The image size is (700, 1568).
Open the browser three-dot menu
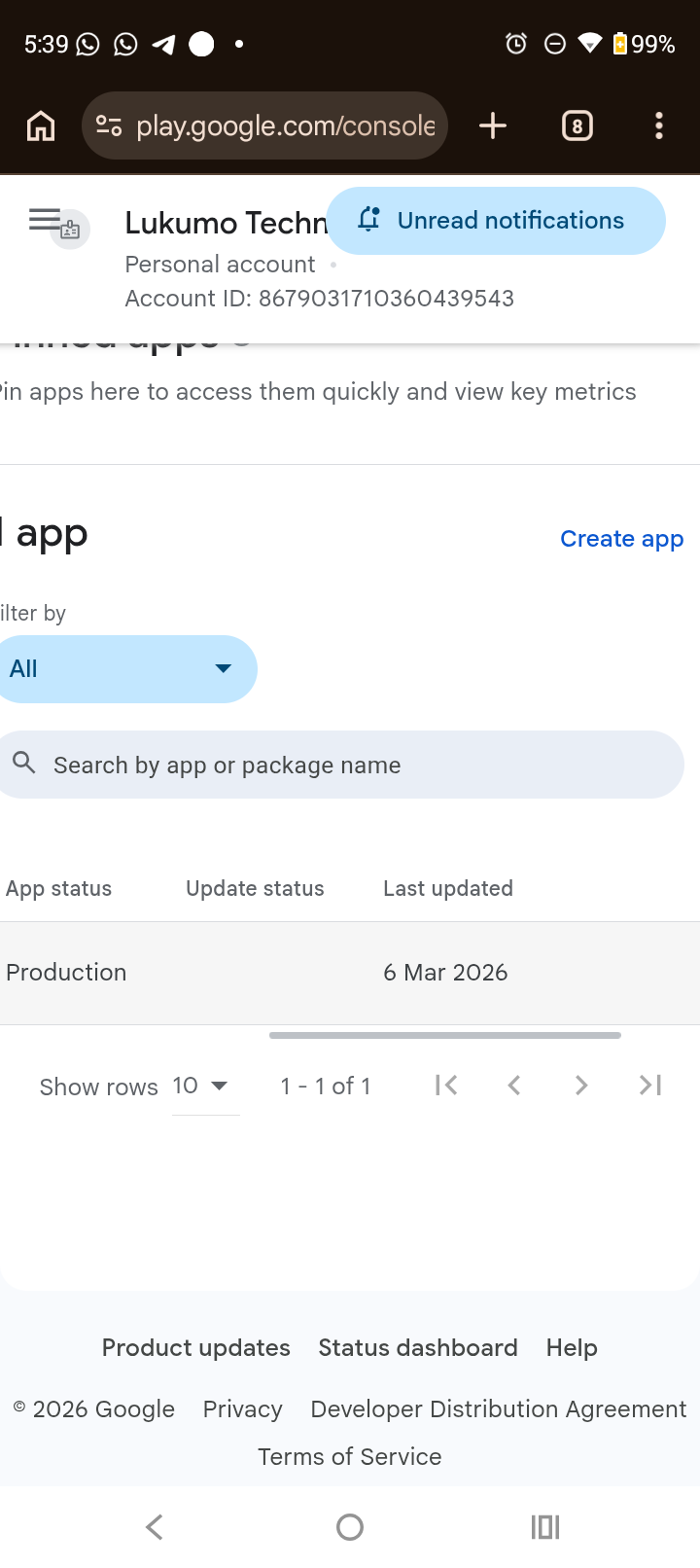(659, 125)
